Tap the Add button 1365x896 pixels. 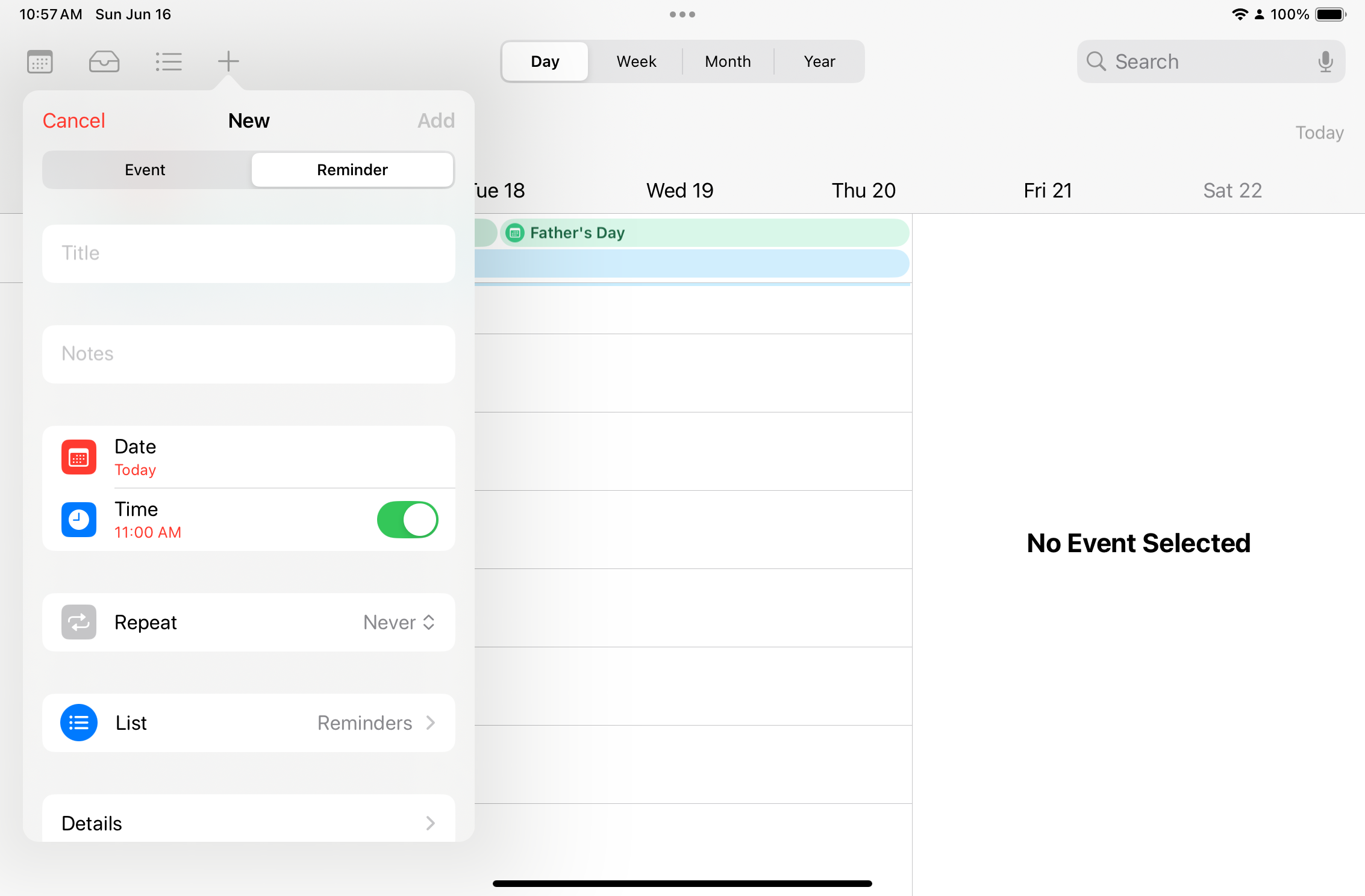point(436,120)
